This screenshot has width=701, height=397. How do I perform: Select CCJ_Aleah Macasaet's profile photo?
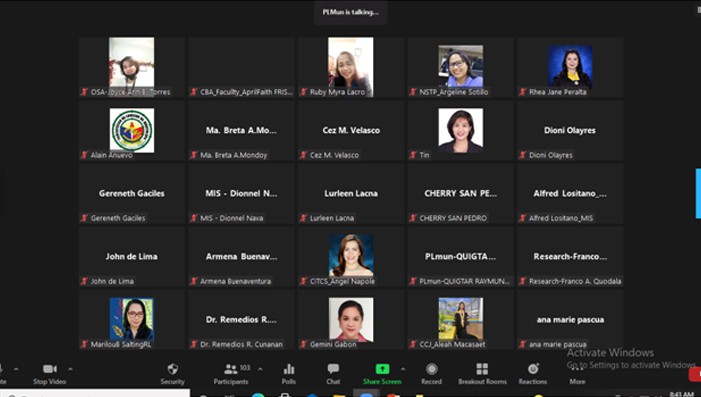pos(460,319)
